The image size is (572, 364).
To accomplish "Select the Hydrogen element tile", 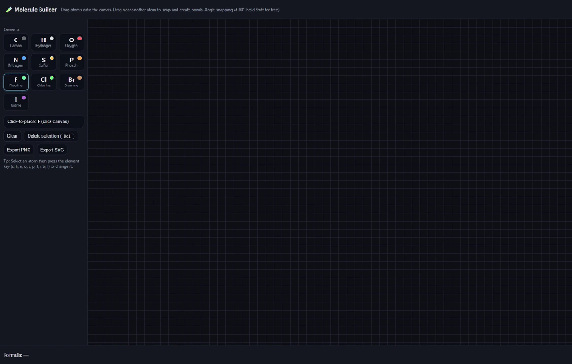I will [43, 42].
